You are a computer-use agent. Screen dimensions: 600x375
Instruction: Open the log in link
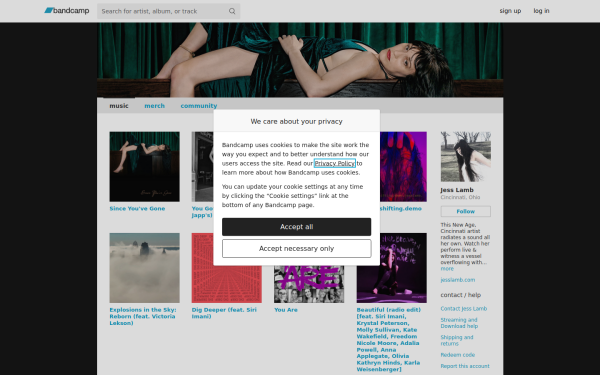pyautogui.click(x=541, y=11)
